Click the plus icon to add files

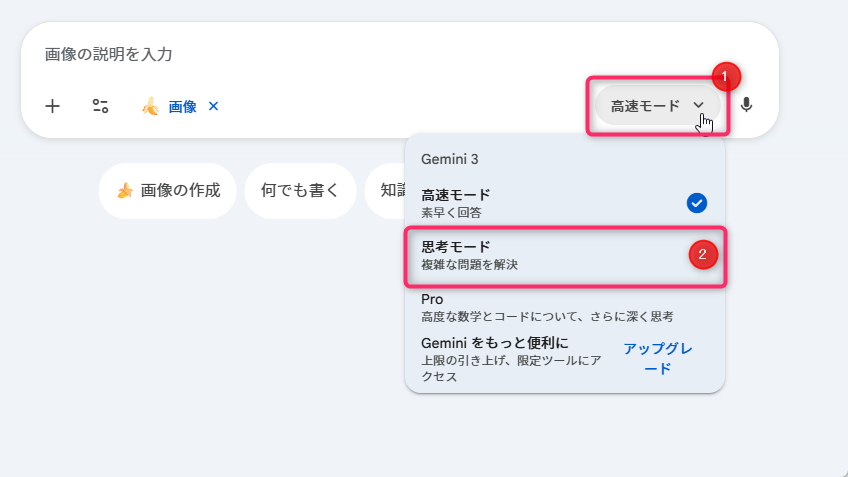(x=53, y=106)
